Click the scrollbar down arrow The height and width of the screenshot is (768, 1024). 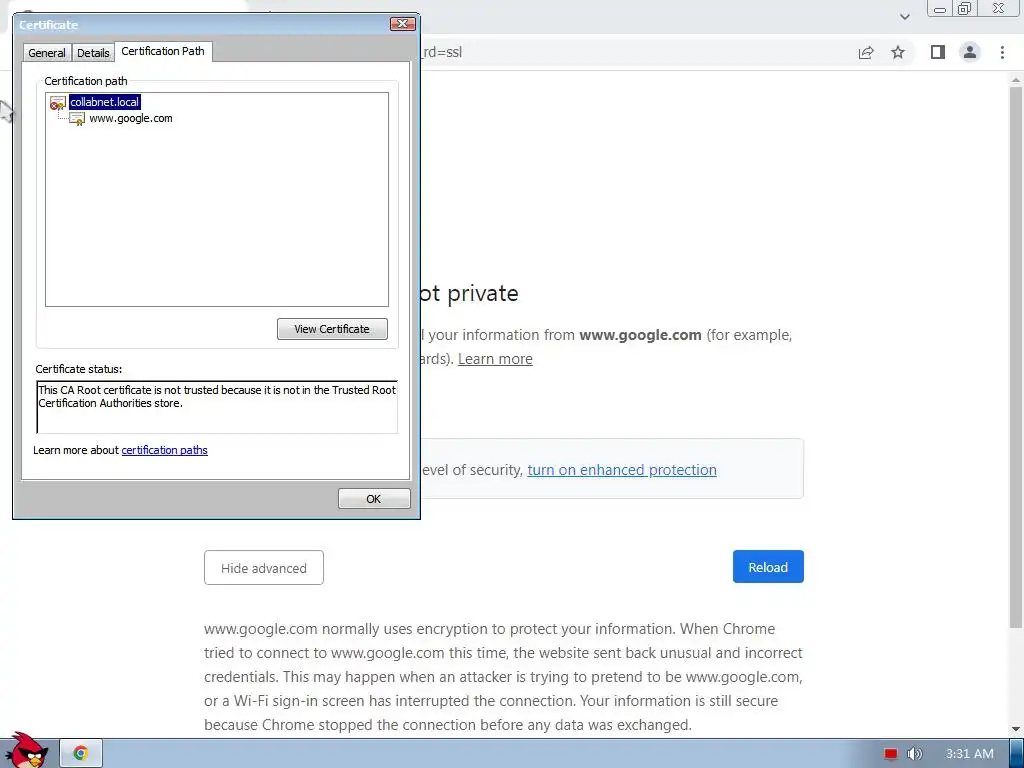(x=1016, y=729)
